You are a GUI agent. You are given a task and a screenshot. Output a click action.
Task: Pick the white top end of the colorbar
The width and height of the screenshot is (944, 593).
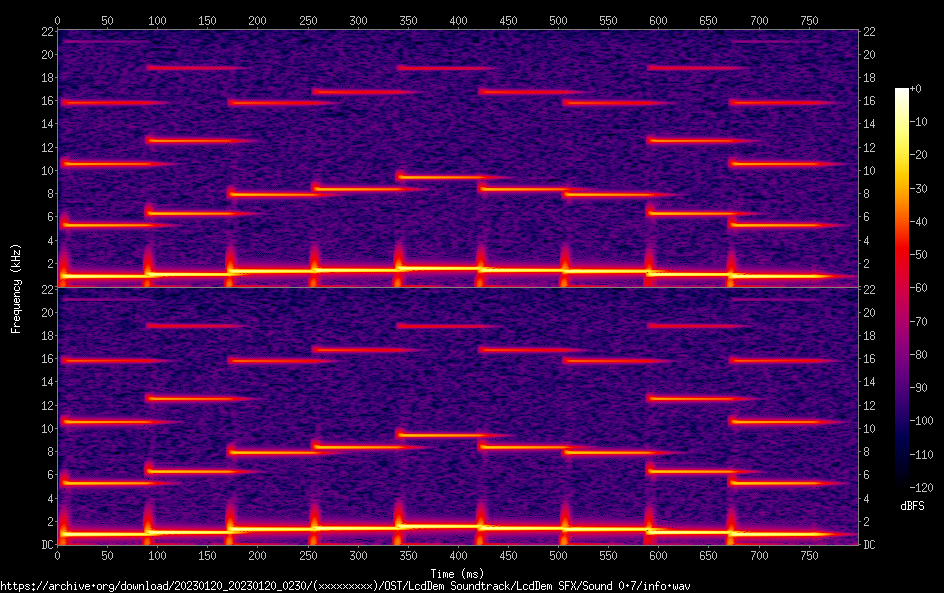[x=902, y=92]
